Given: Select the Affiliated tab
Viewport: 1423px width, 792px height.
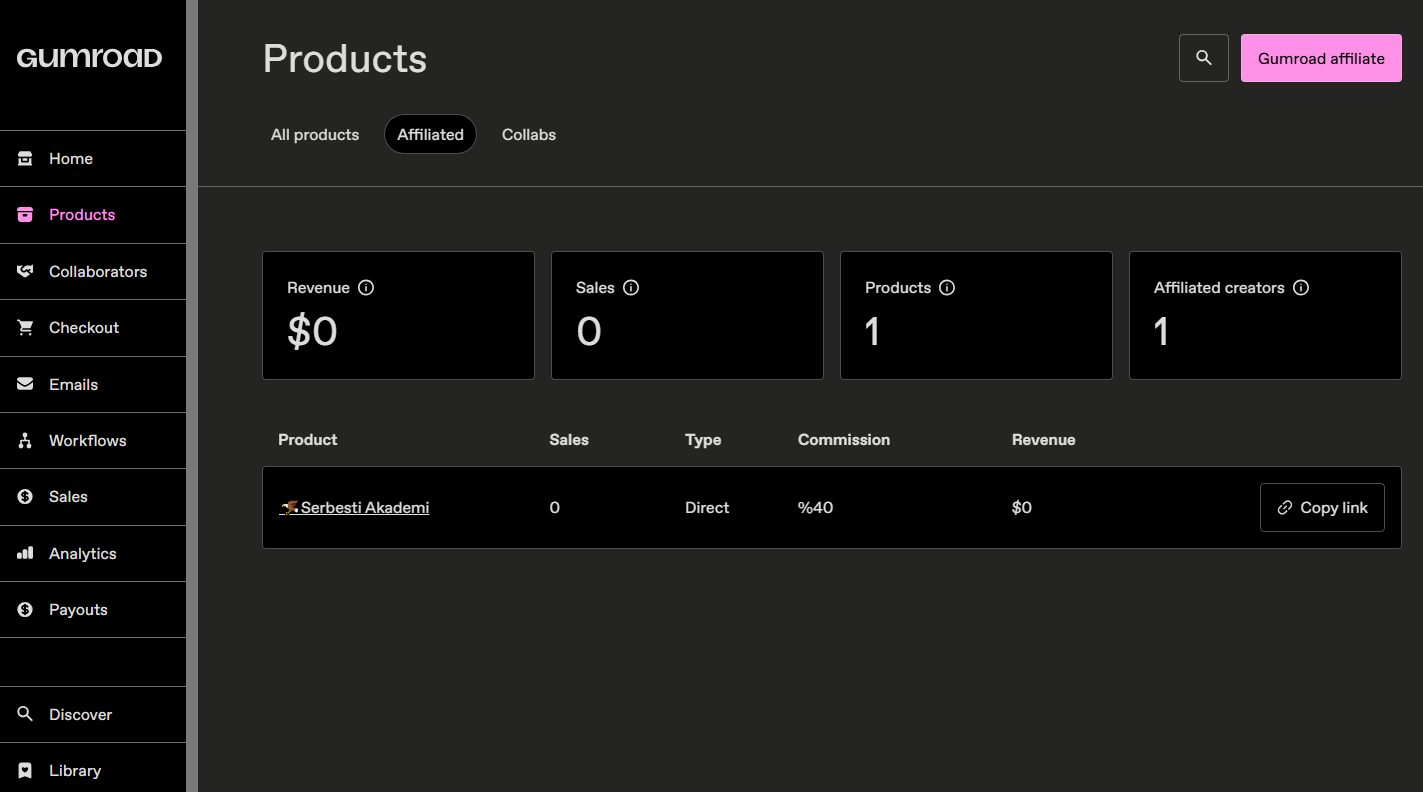Looking at the screenshot, I should click(430, 134).
